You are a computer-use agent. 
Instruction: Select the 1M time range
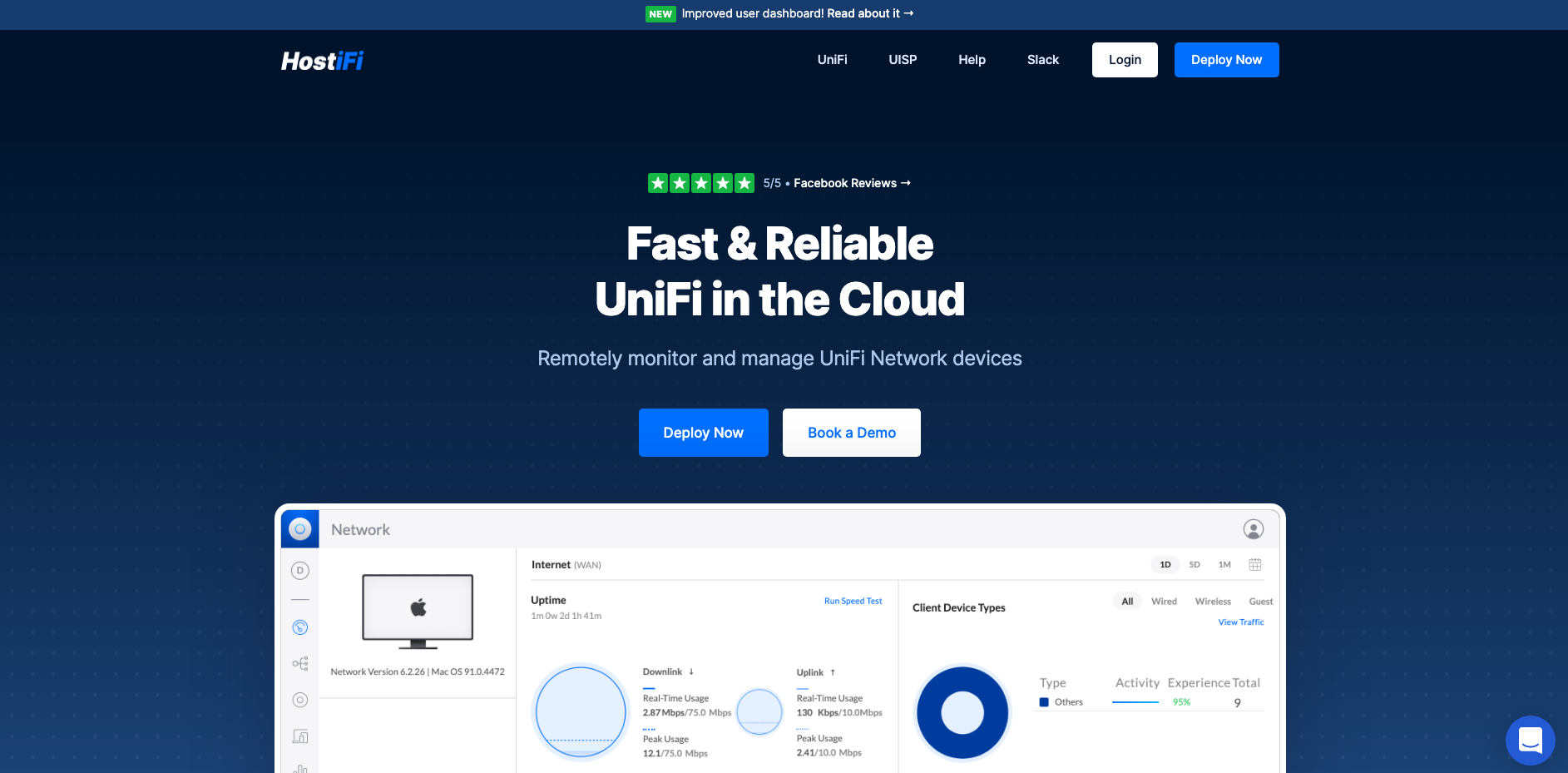click(x=1224, y=565)
